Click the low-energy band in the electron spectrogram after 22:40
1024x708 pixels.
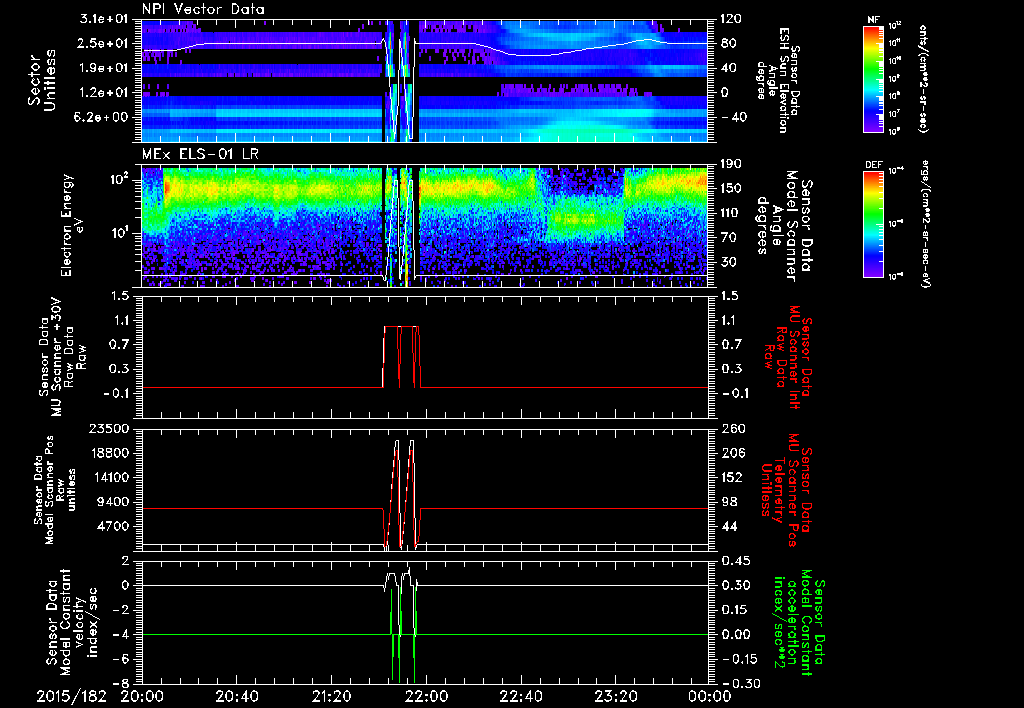click(x=579, y=218)
